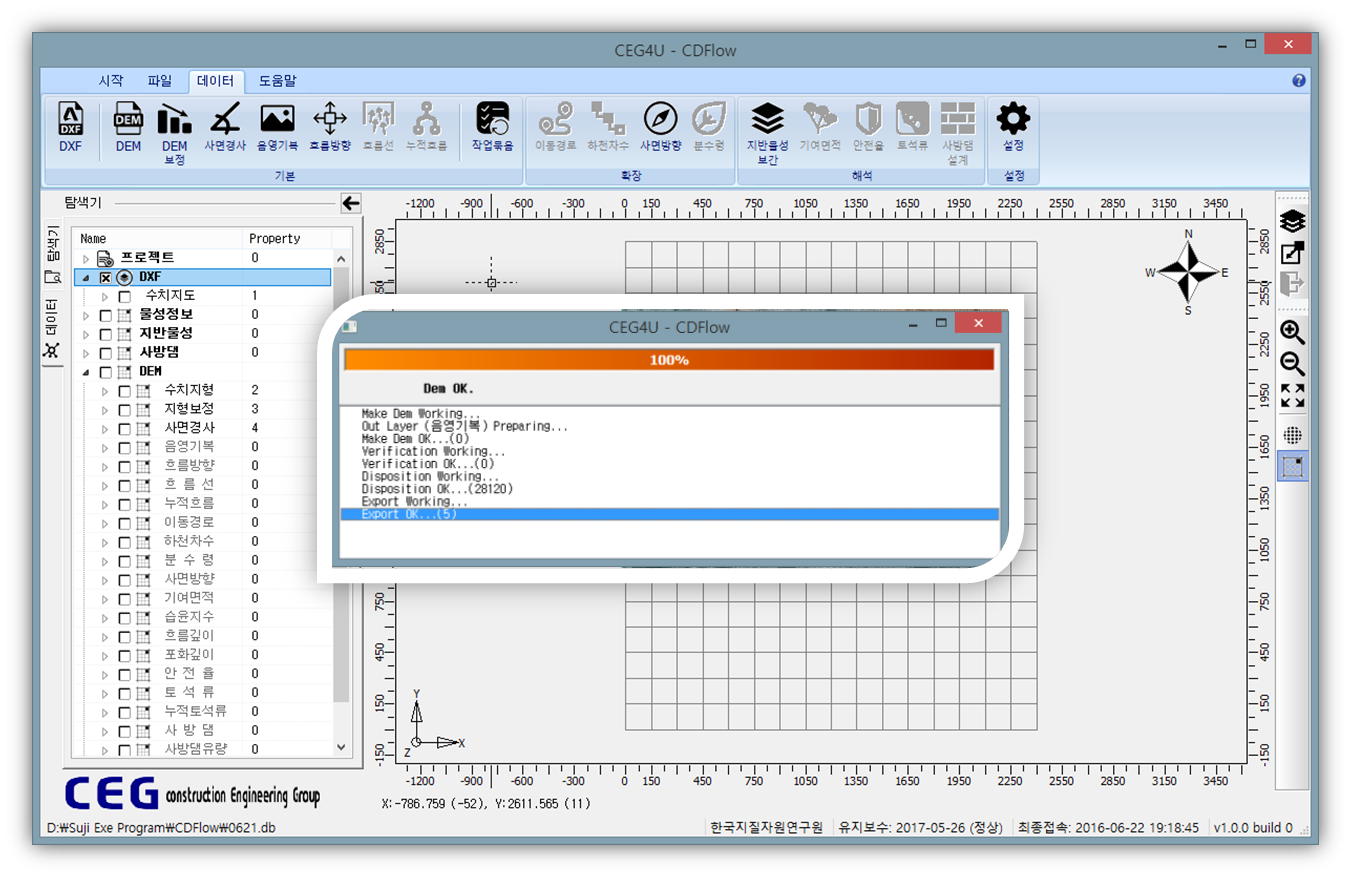Check the 사면경사 checkbox in tree
Screen dimensions: 1351x877
pos(124,428)
